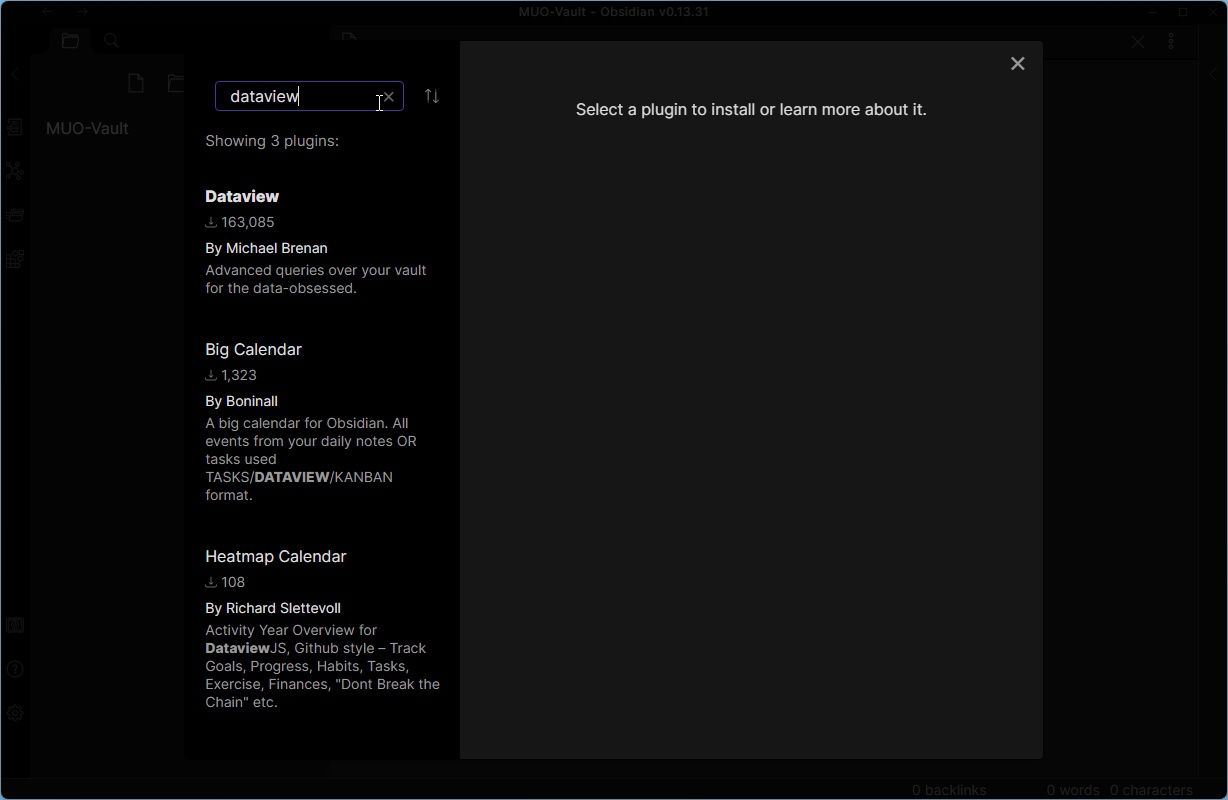Open Settings gear in left ribbon
The image size is (1228, 800).
point(14,713)
